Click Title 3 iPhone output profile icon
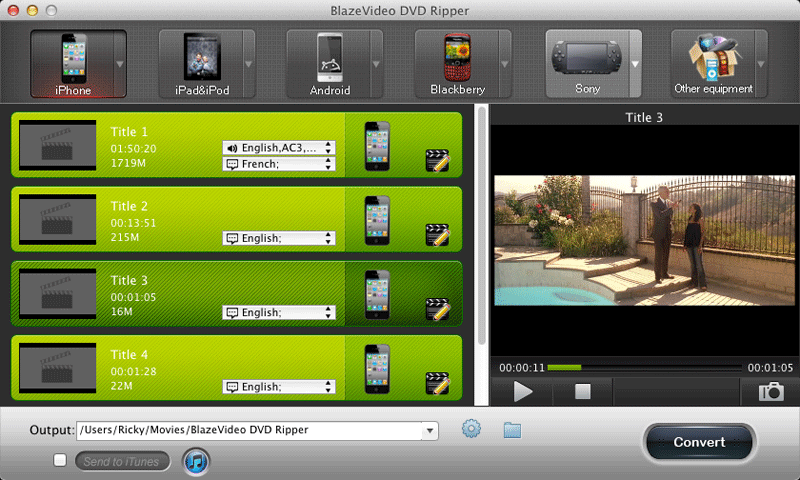 (377, 295)
